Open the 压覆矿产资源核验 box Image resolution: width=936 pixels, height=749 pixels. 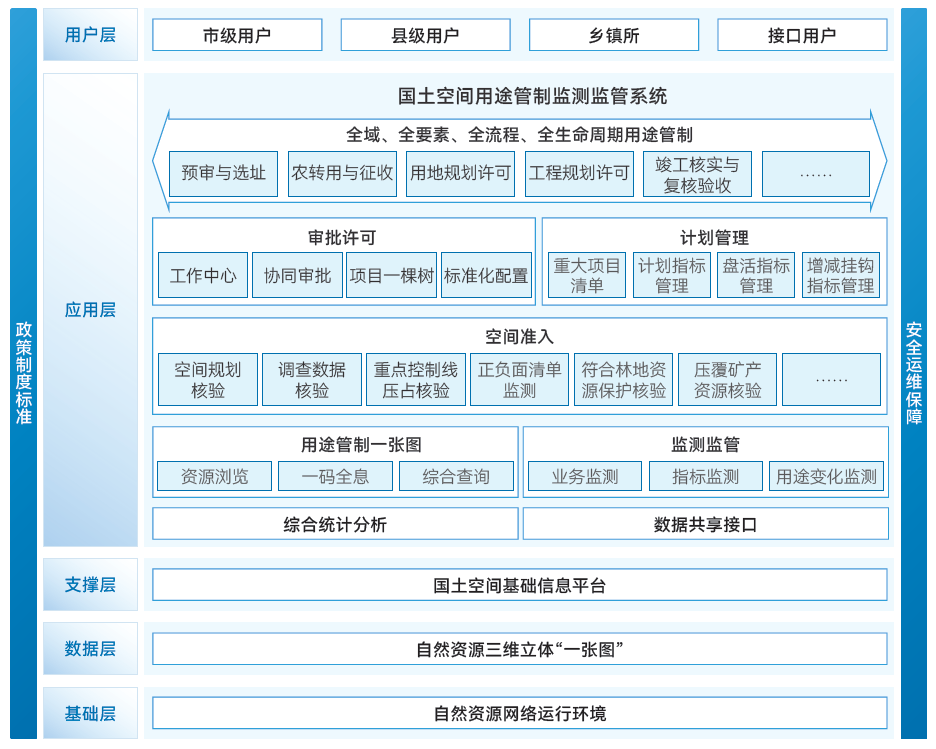(x=727, y=380)
